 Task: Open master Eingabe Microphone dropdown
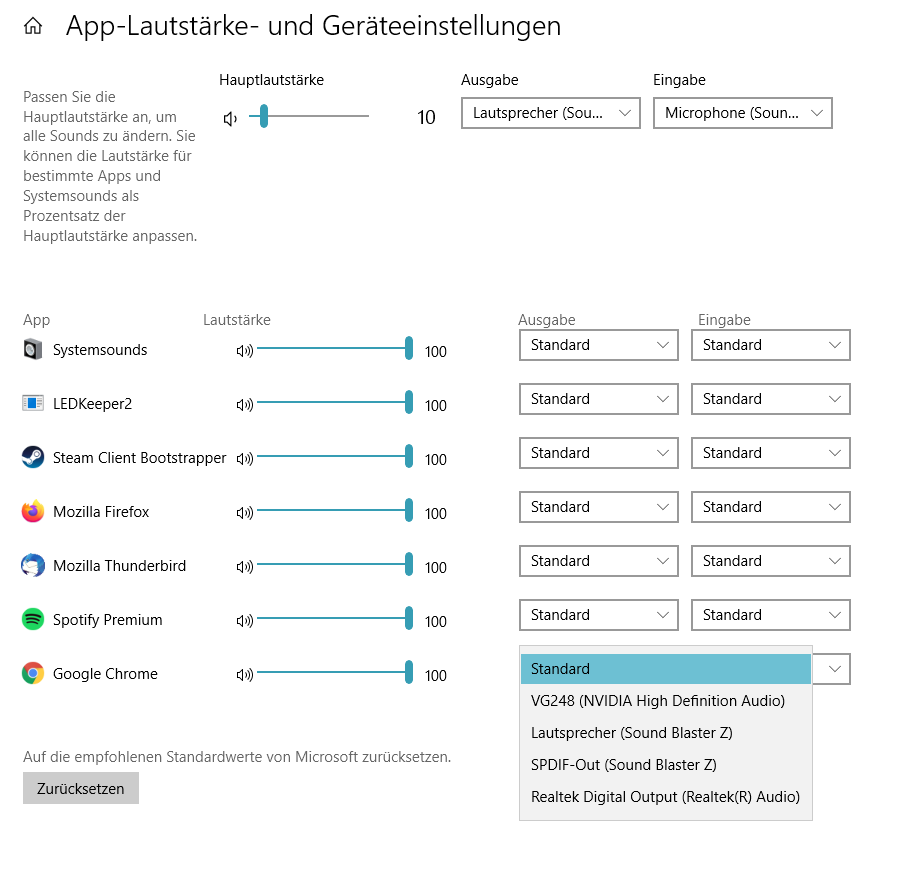[x=743, y=113]
